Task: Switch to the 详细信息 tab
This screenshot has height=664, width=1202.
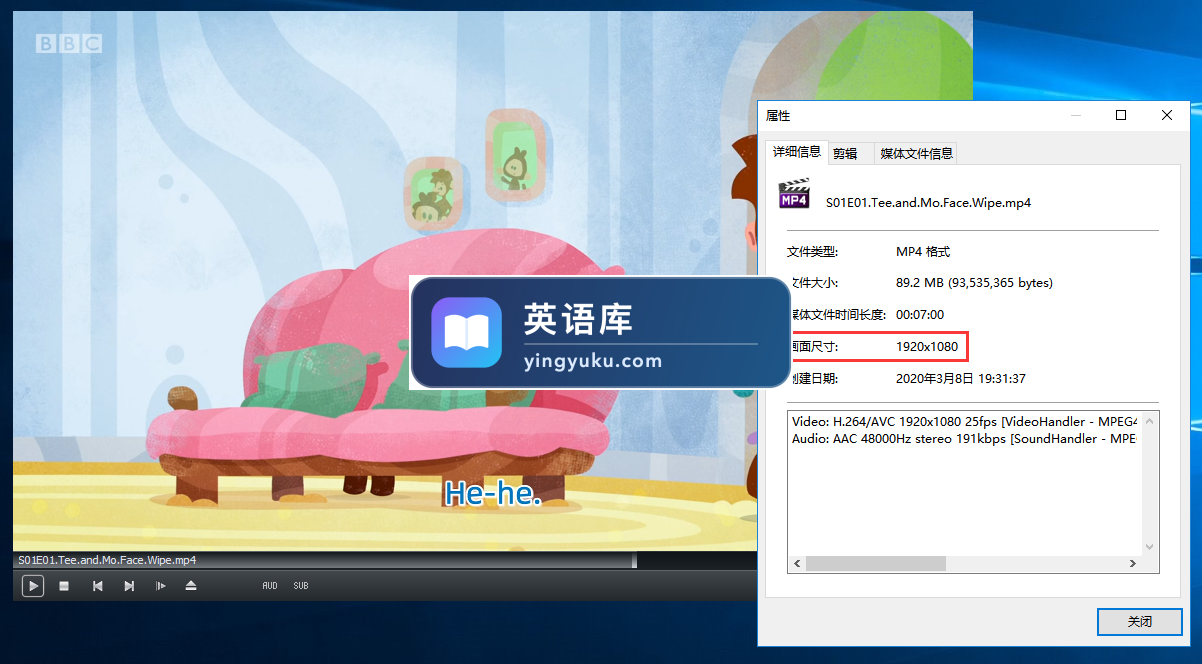Action: [797, 152]
